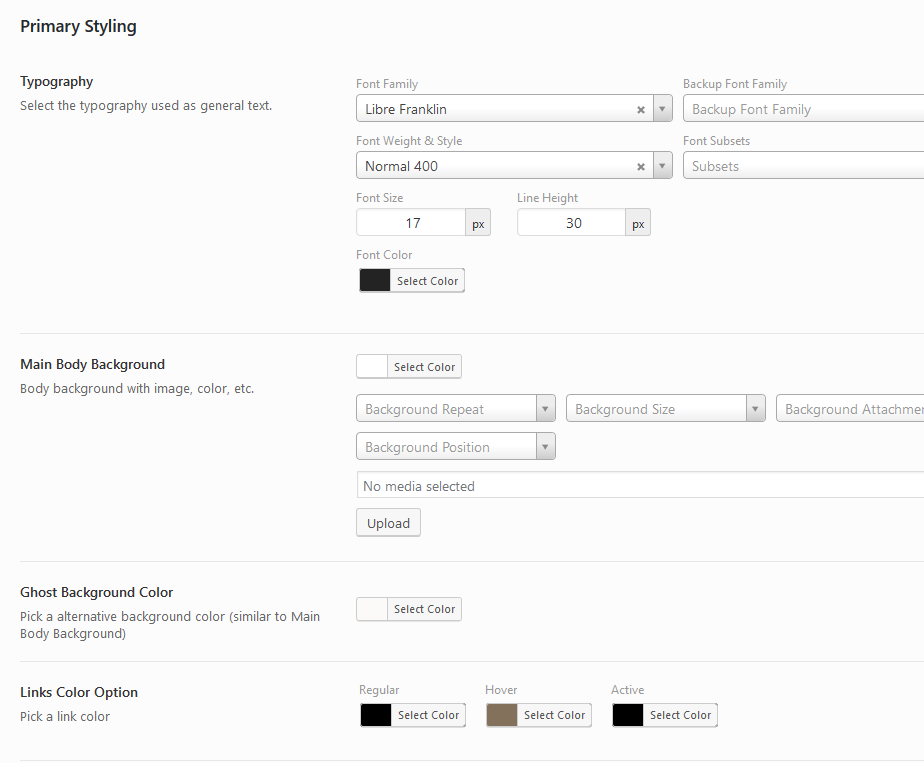Select Color for Ghost Background Color
The width and height of the screenshot is (924, 763).
pyautogui.click(x=424, y=609)
